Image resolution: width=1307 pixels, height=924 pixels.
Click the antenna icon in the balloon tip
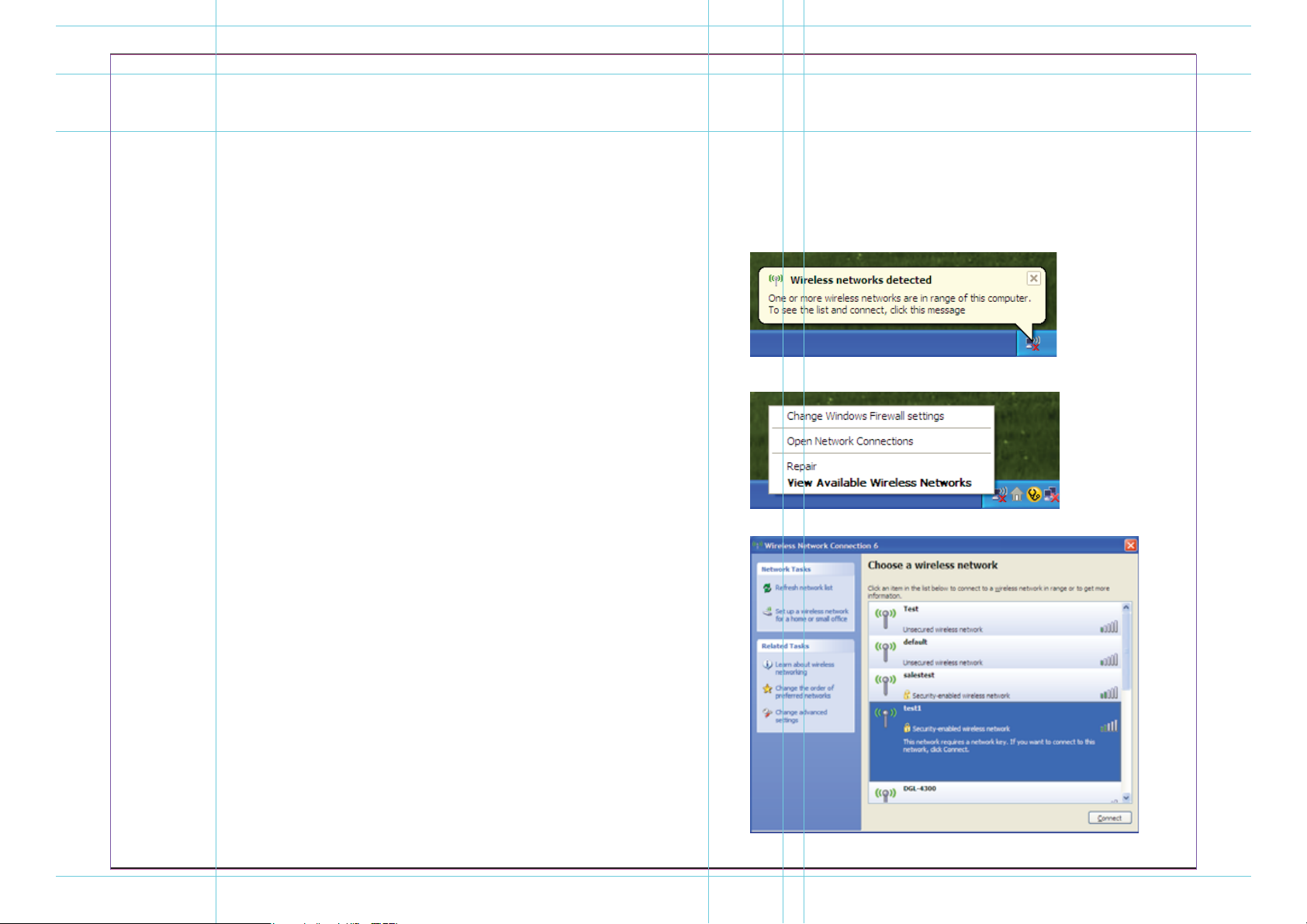click(775, 279)
